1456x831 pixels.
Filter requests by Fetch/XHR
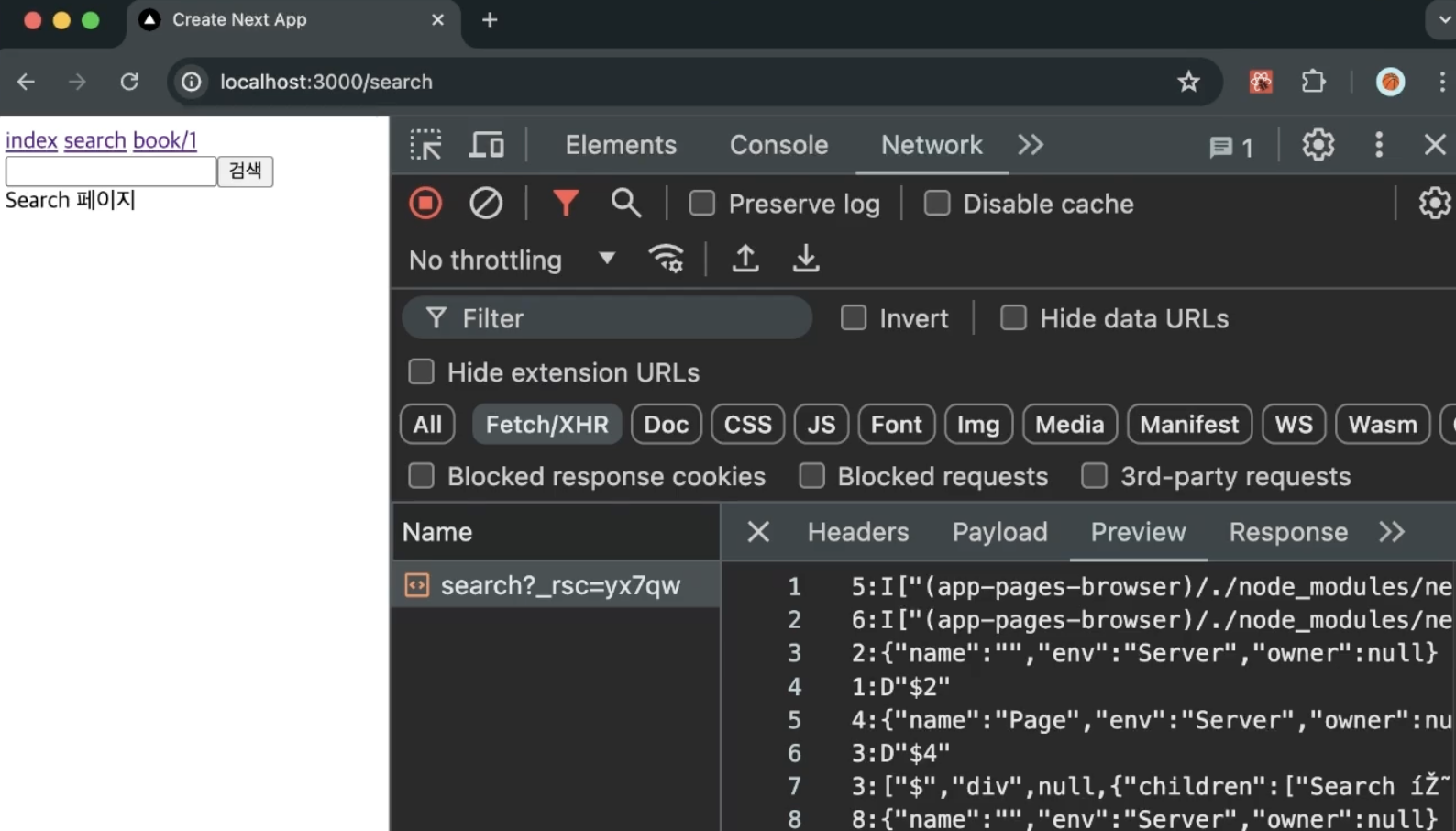point(547,425)
